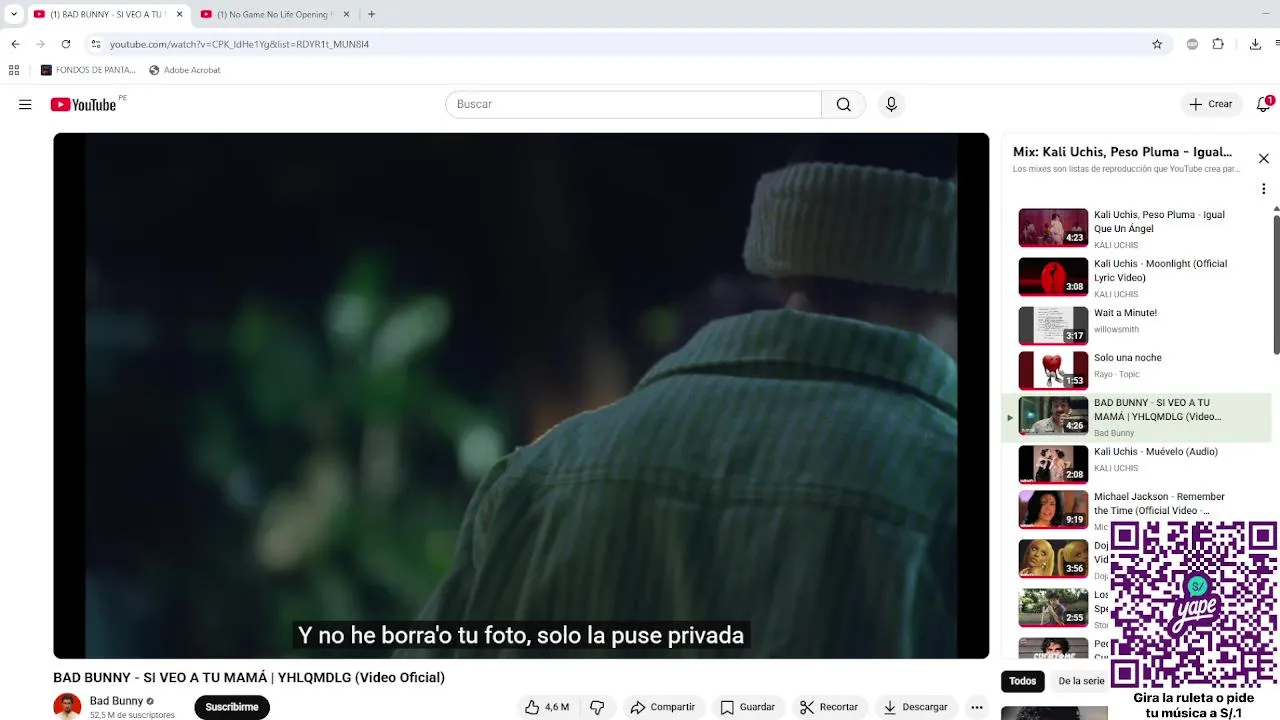Select Kali Uchis Muévelo (Audio) item
Viewport: 1280px width, 720px height.
coord(1136,464)
